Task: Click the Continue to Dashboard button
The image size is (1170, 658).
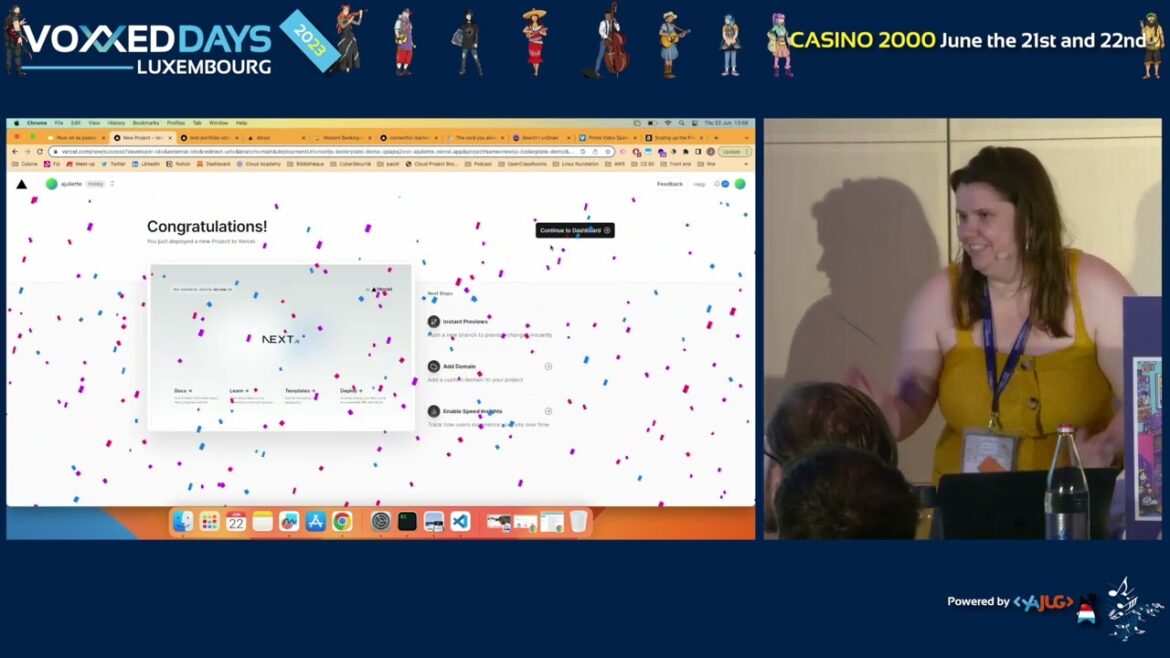Action: click(575, 231)
